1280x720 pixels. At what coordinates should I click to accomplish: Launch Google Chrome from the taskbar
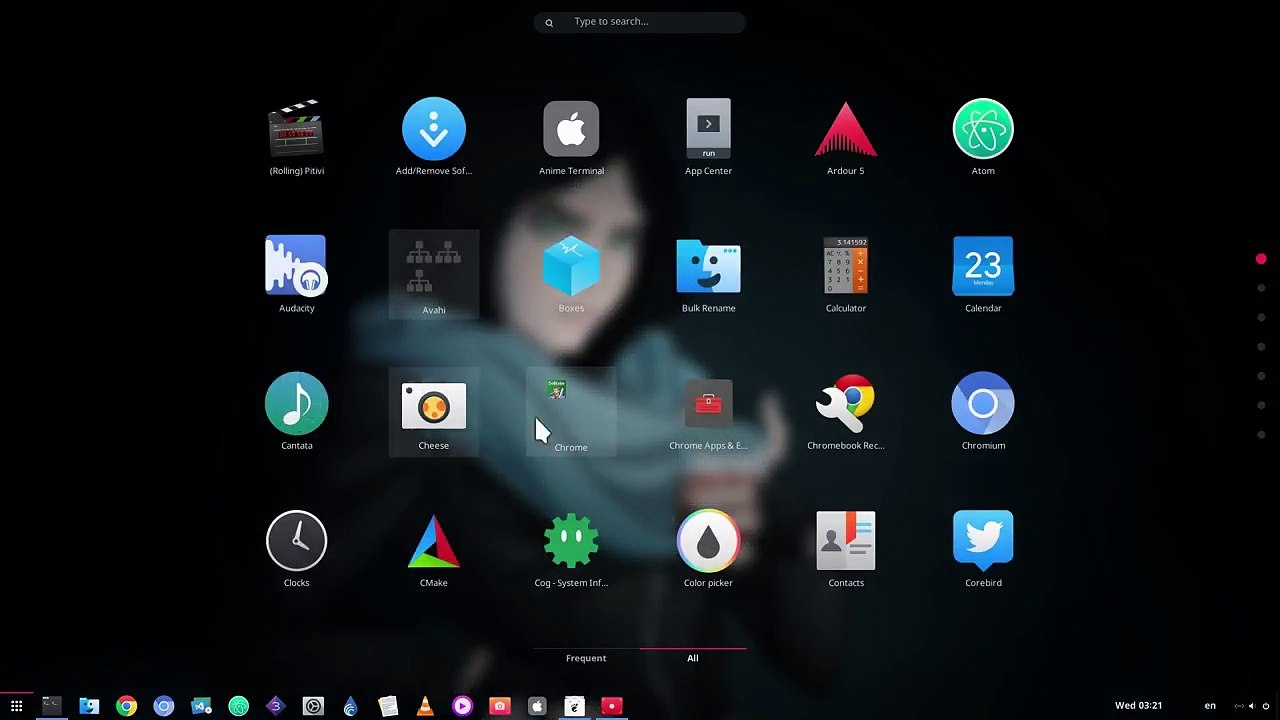[x=126, y=706]
